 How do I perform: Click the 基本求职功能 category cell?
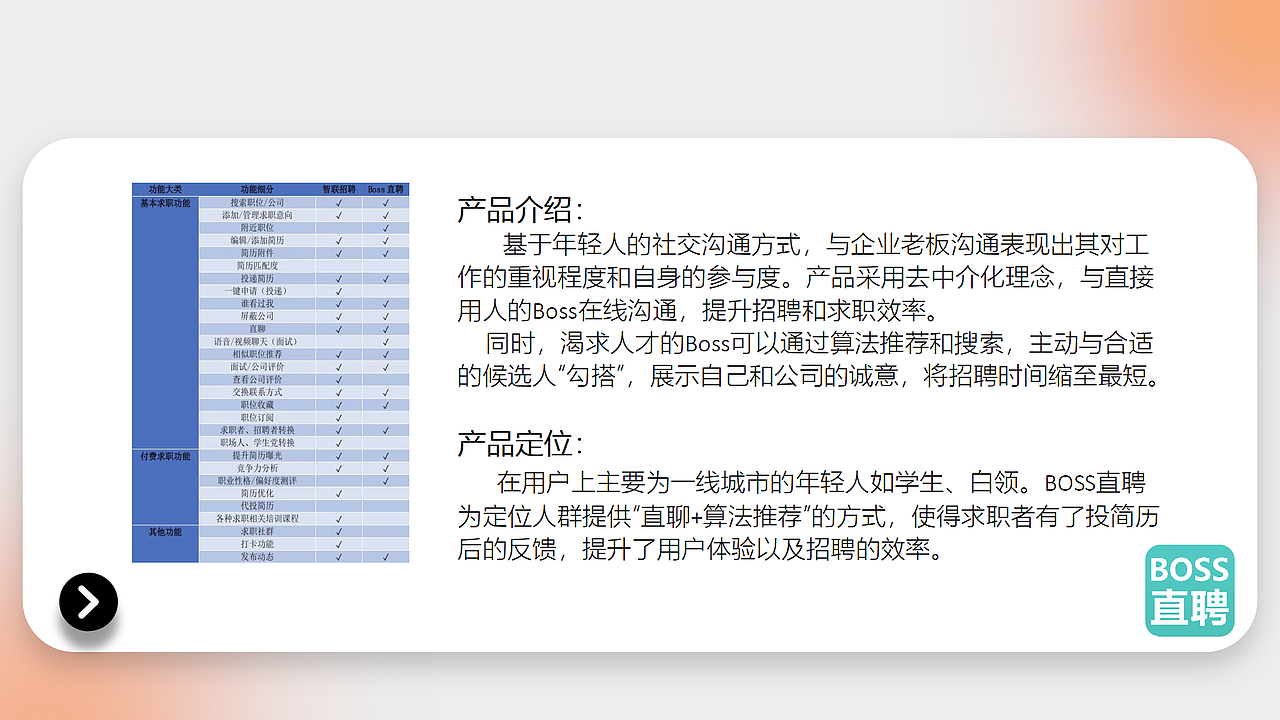pos(165,322)
